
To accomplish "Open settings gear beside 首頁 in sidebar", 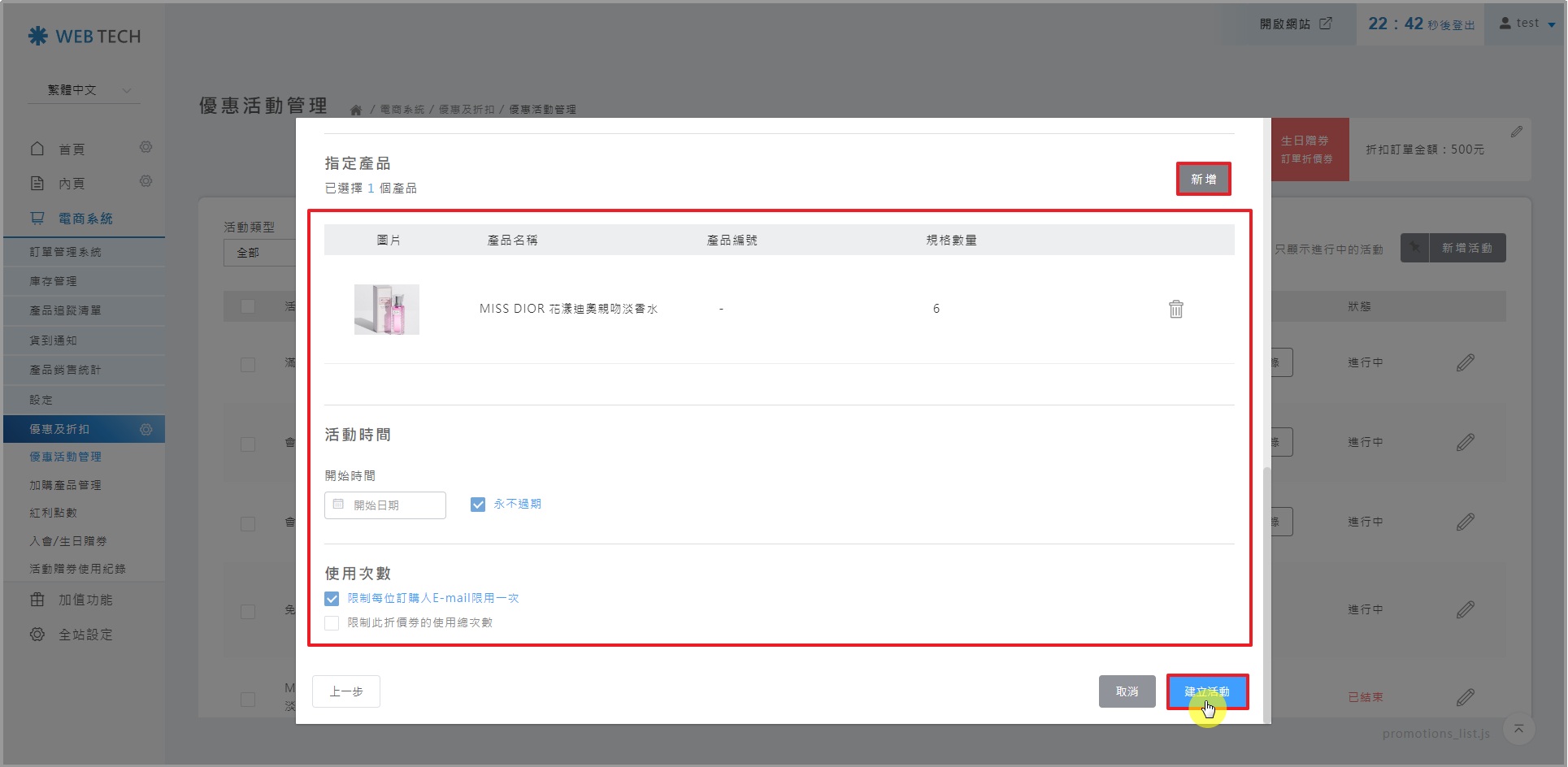I will (x=146, y=147).
